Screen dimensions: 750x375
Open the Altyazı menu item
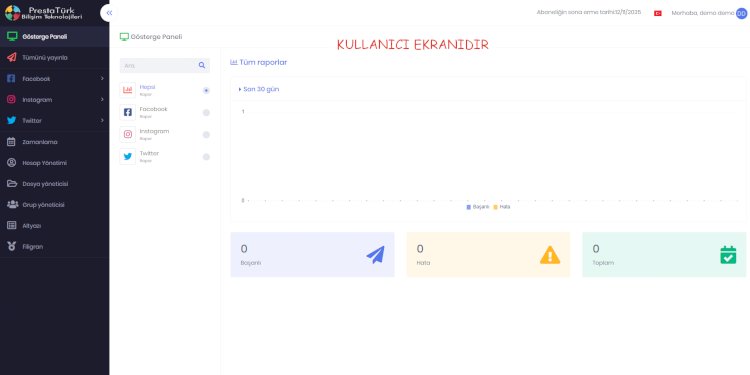pos(55,225)
